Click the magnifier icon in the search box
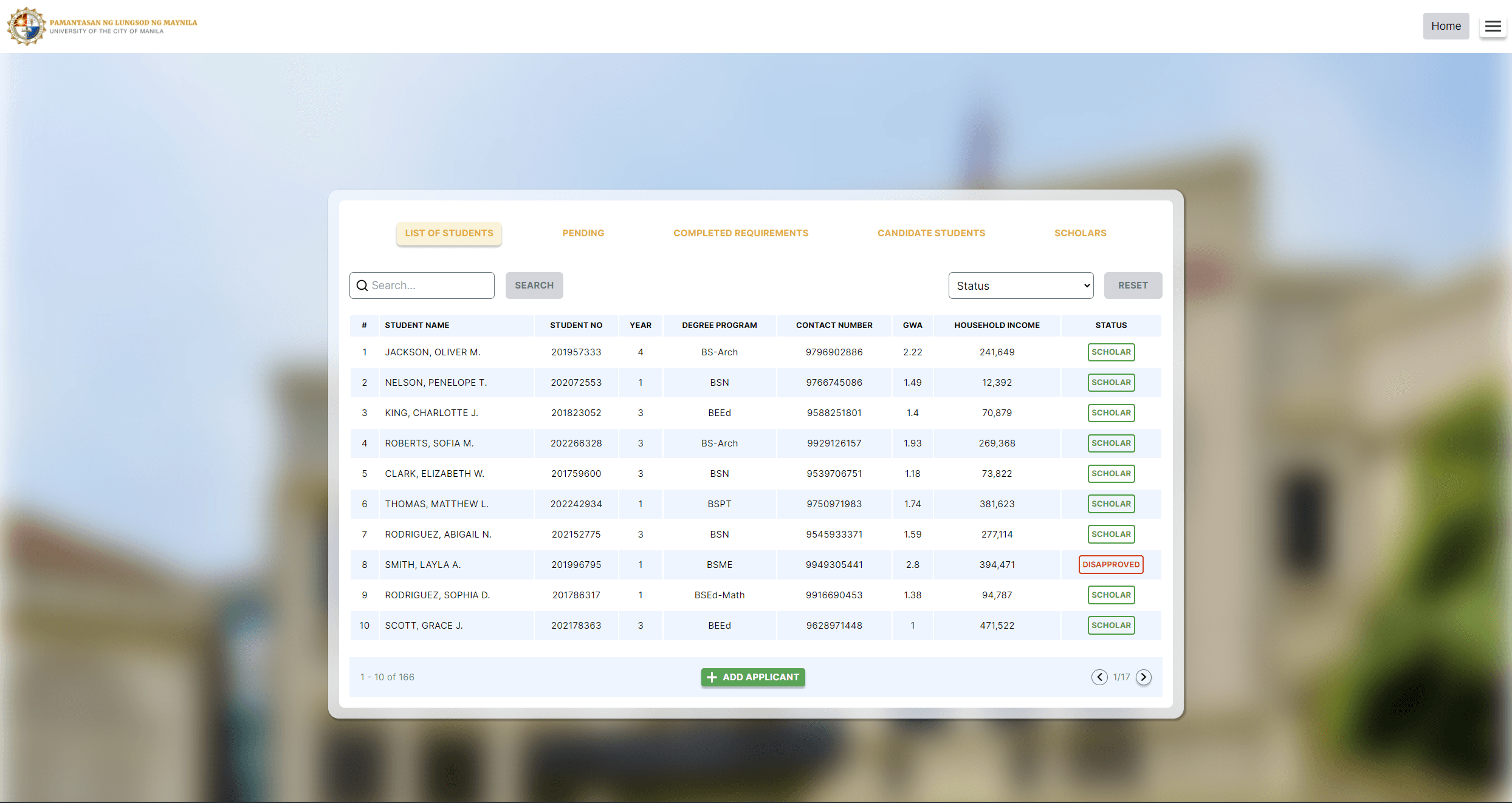The height and width of the screenshot is (803, 1512). pyautogui.click(x=363, y=285)
